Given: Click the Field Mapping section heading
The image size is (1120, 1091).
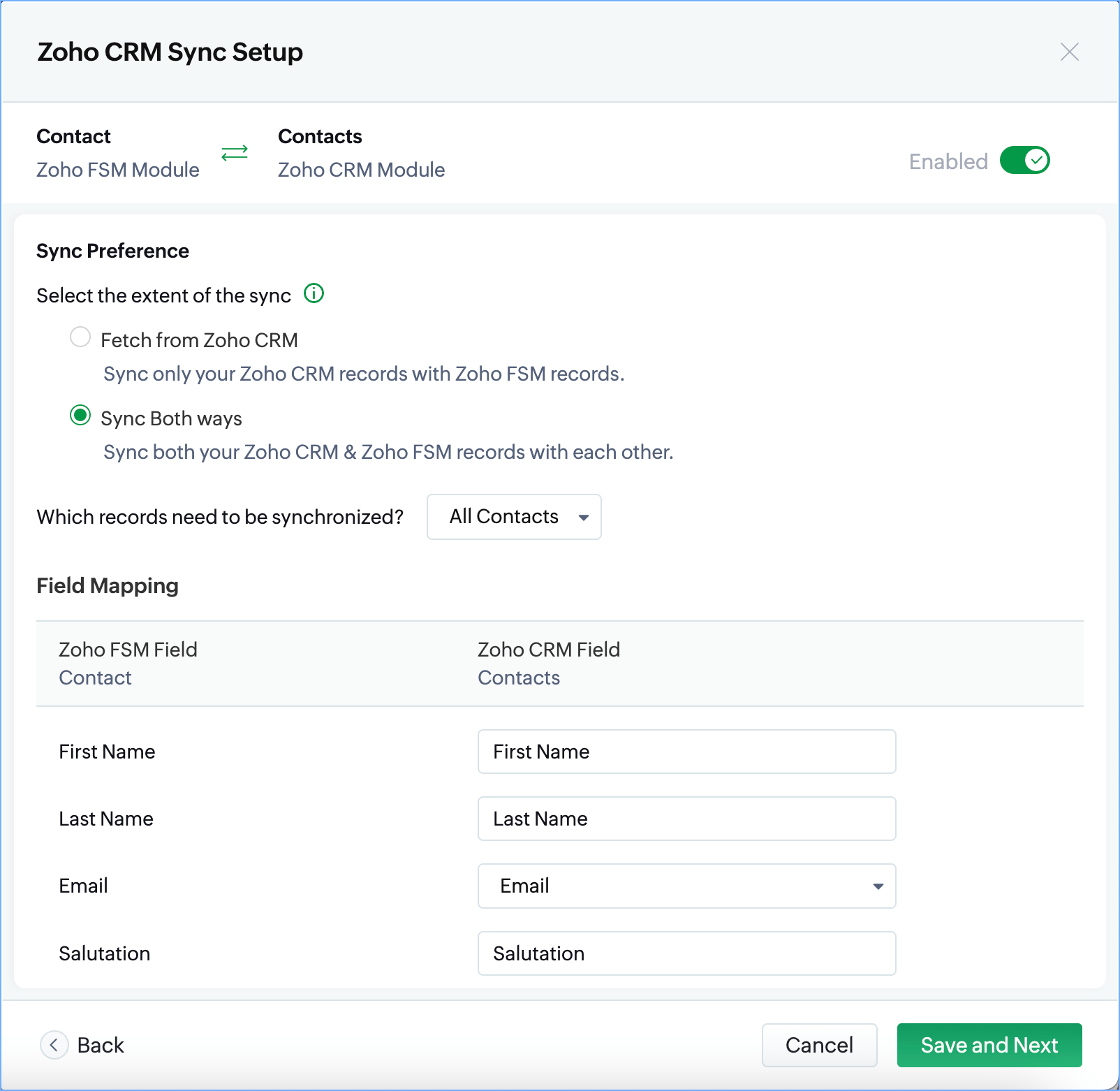Looking at the screenshot, I should point(108,585).
